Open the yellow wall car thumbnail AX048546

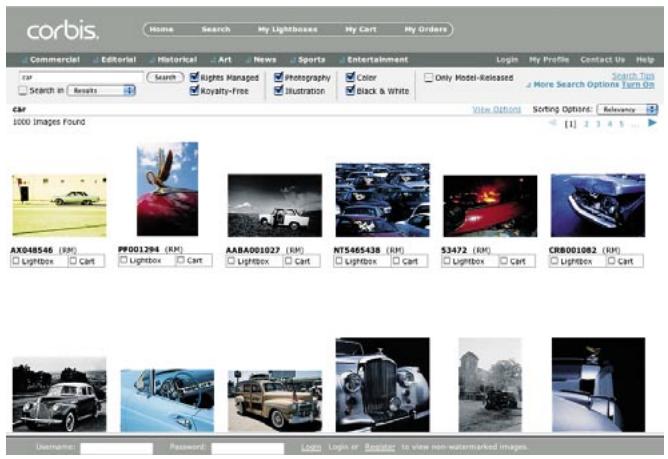coord(58,205)
